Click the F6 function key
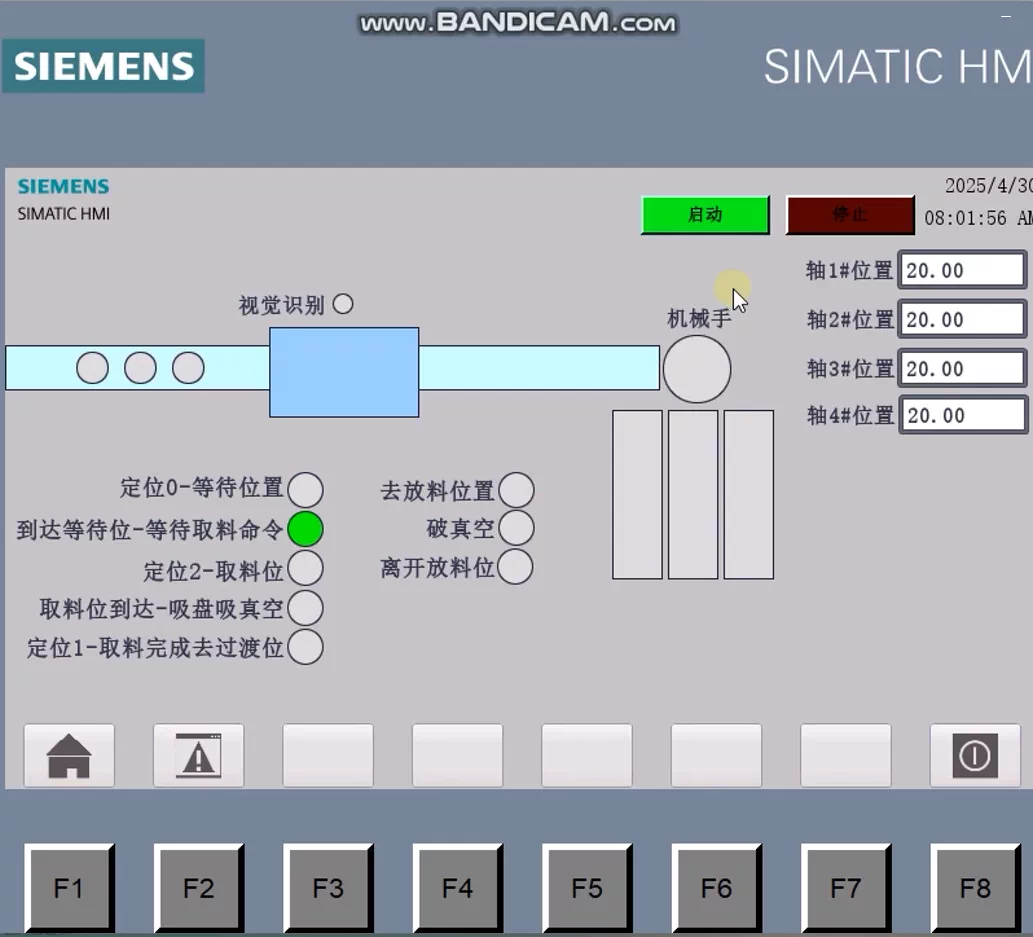1033x937 pixels. point(716,888)
